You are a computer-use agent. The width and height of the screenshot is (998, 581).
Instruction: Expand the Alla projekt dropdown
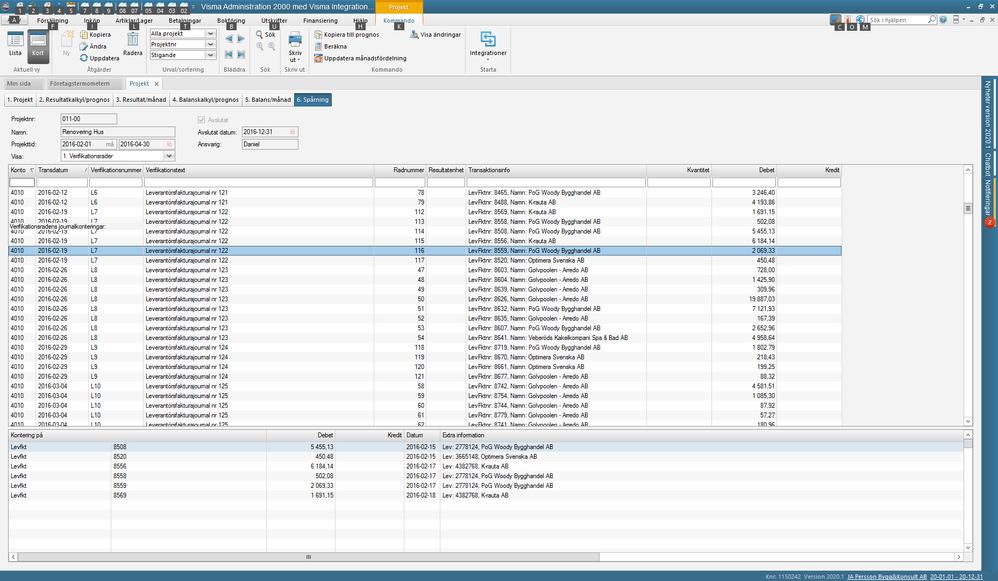[210, 34]
